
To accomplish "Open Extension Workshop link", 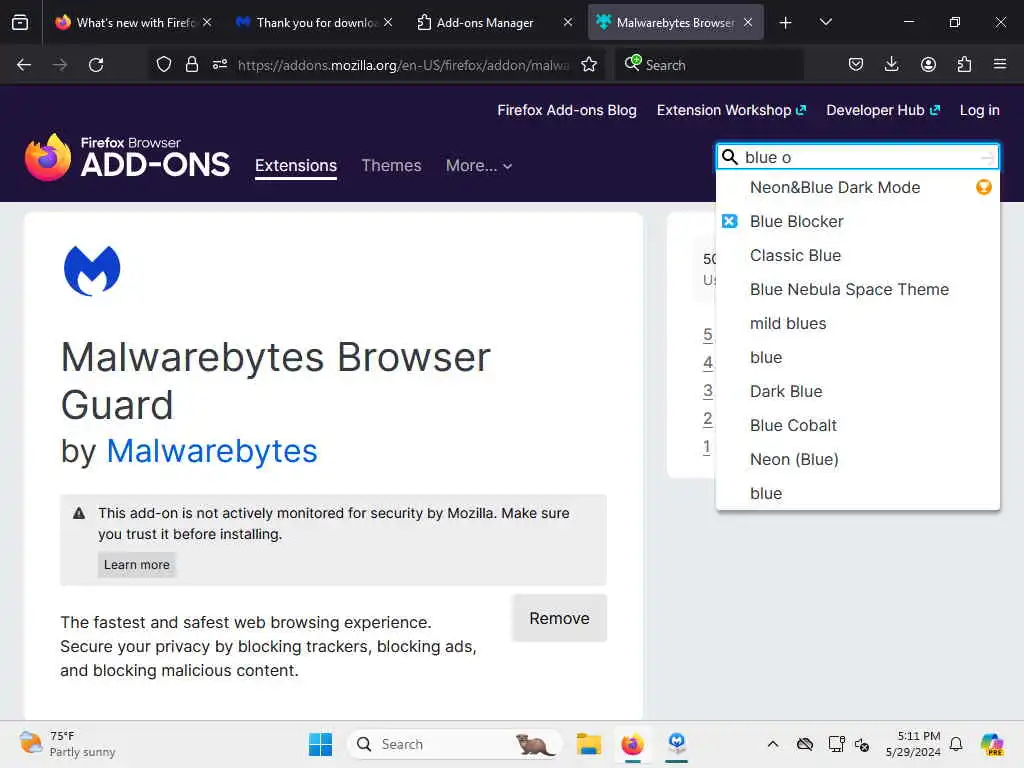I will tap(731, 110).
